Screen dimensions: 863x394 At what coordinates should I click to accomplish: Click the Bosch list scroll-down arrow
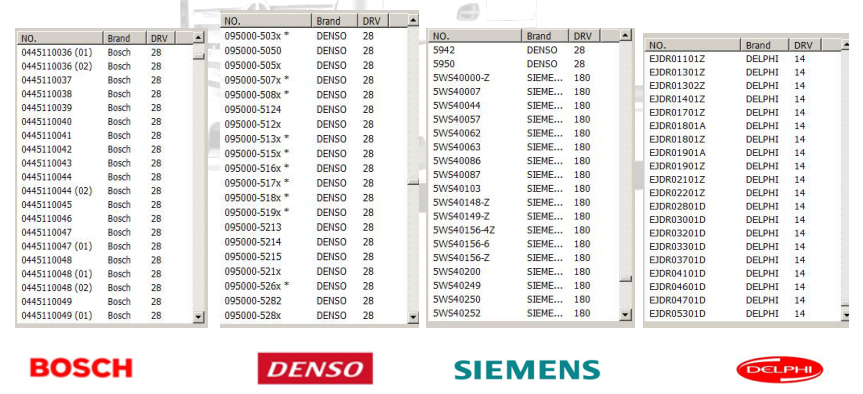coord(199,318)
